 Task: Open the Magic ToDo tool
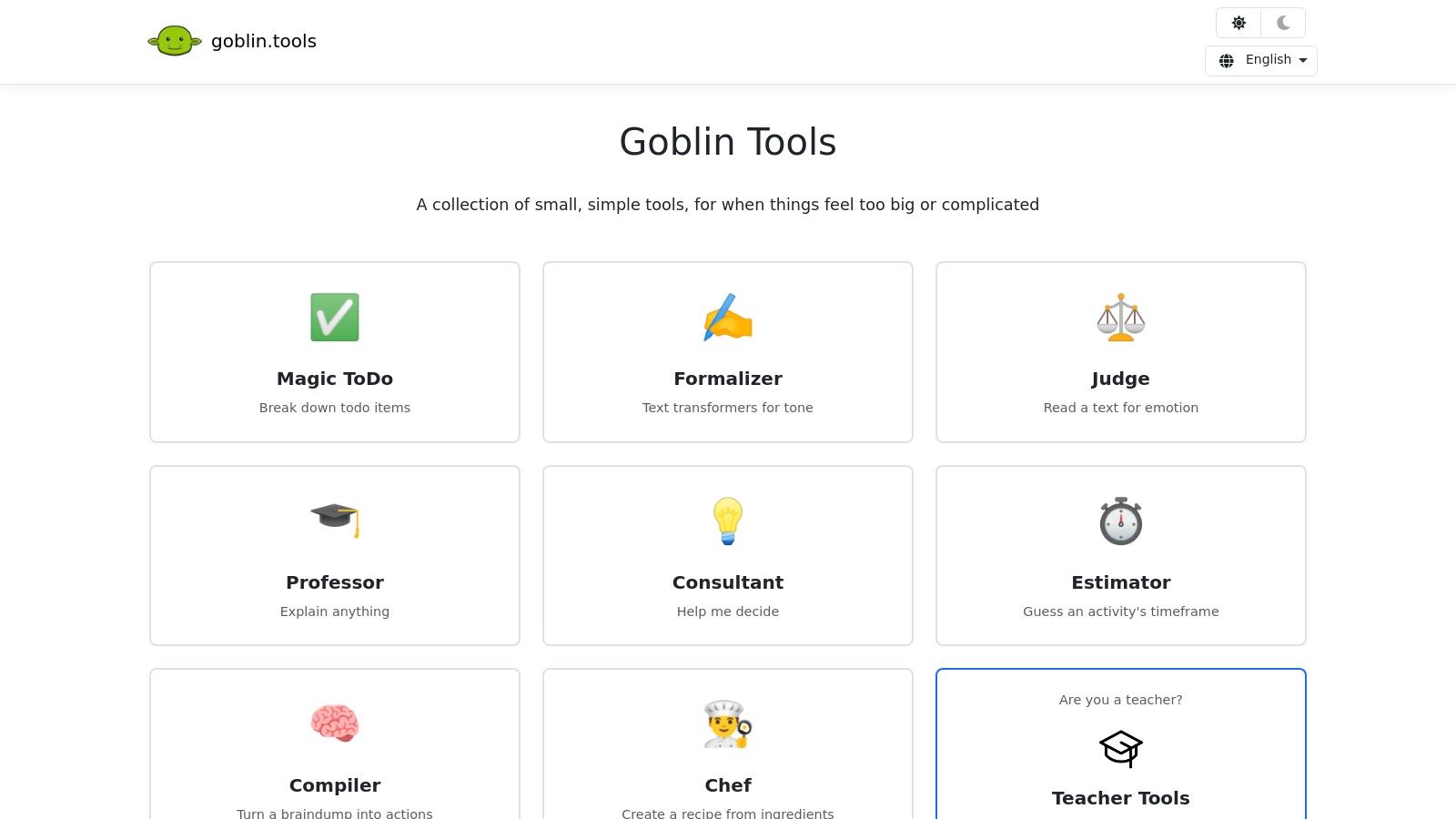(x=335, y=352)
